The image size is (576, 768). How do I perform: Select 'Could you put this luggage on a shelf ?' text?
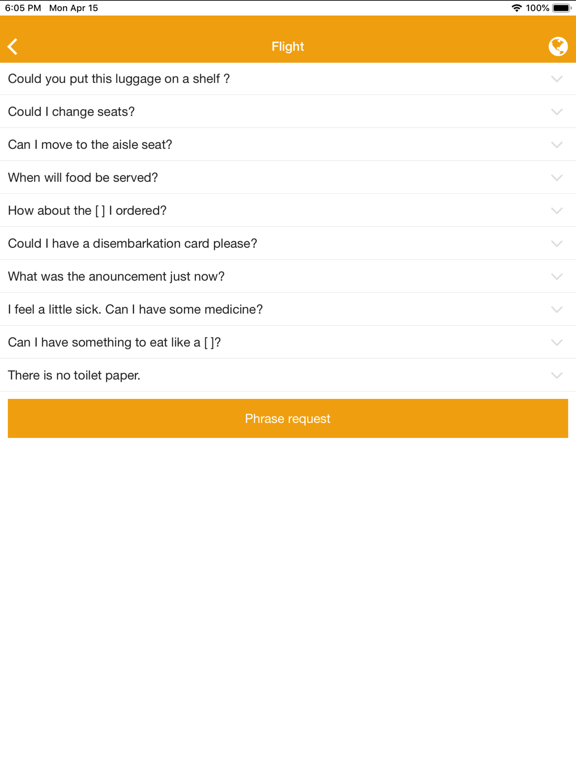119,79
